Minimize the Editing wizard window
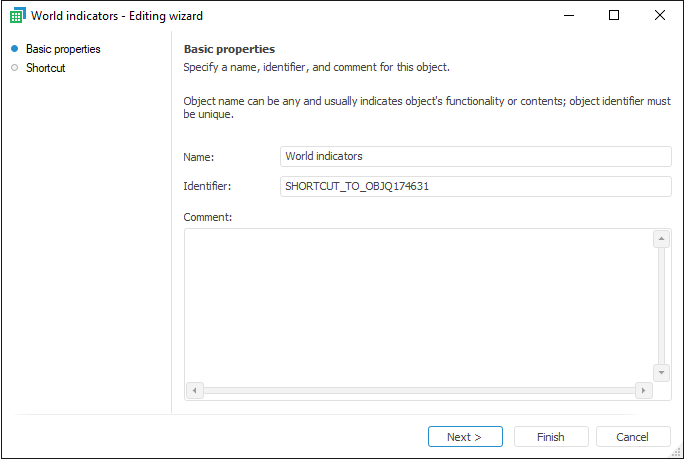The image size is (685, 459). 568,16
